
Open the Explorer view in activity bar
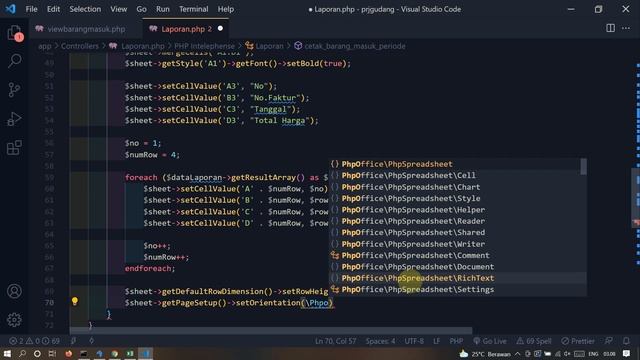[x=14, y=33]
